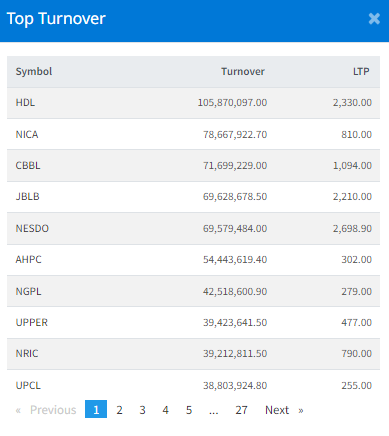This screenshot has height=436, width=389.
Task: Open the AHPC entry
Action: click(28, 259)
